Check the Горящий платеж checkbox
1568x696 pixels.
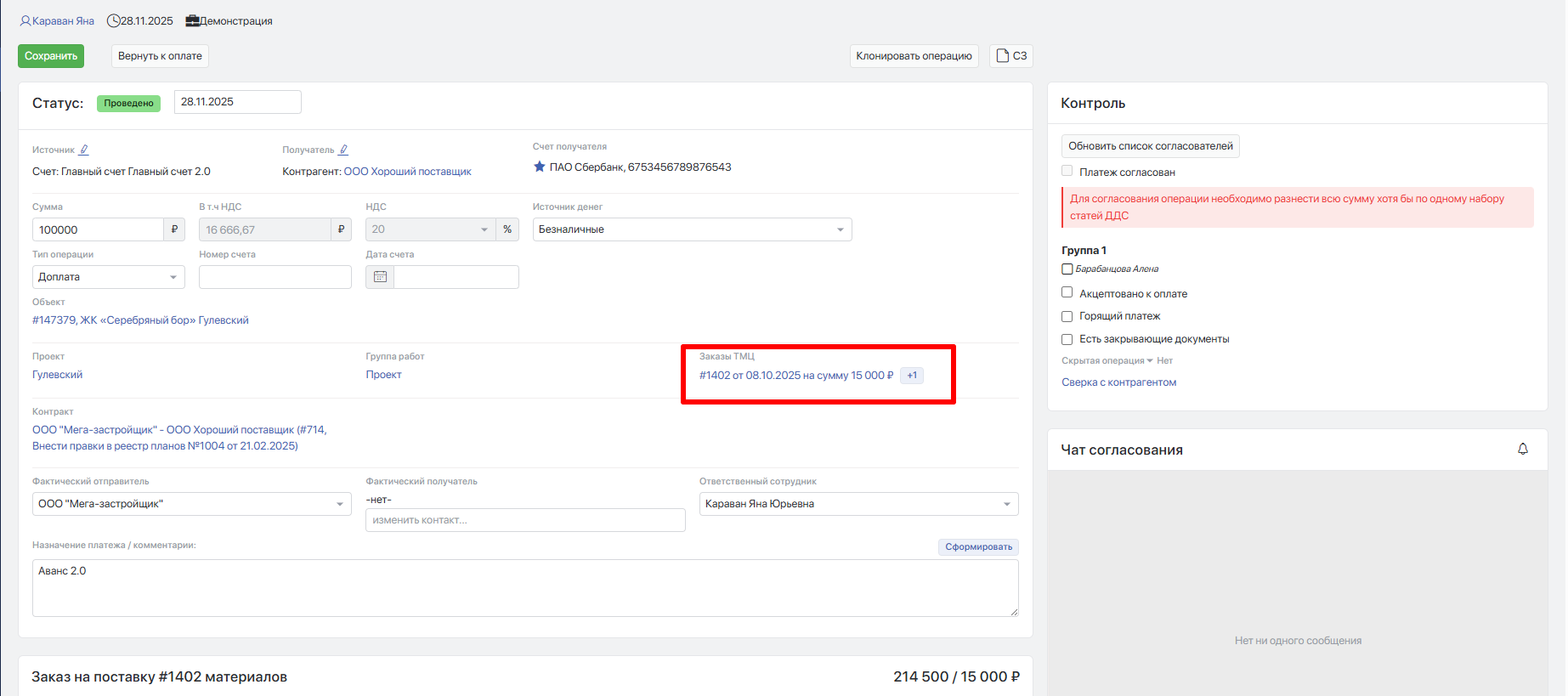(1067, 316)
